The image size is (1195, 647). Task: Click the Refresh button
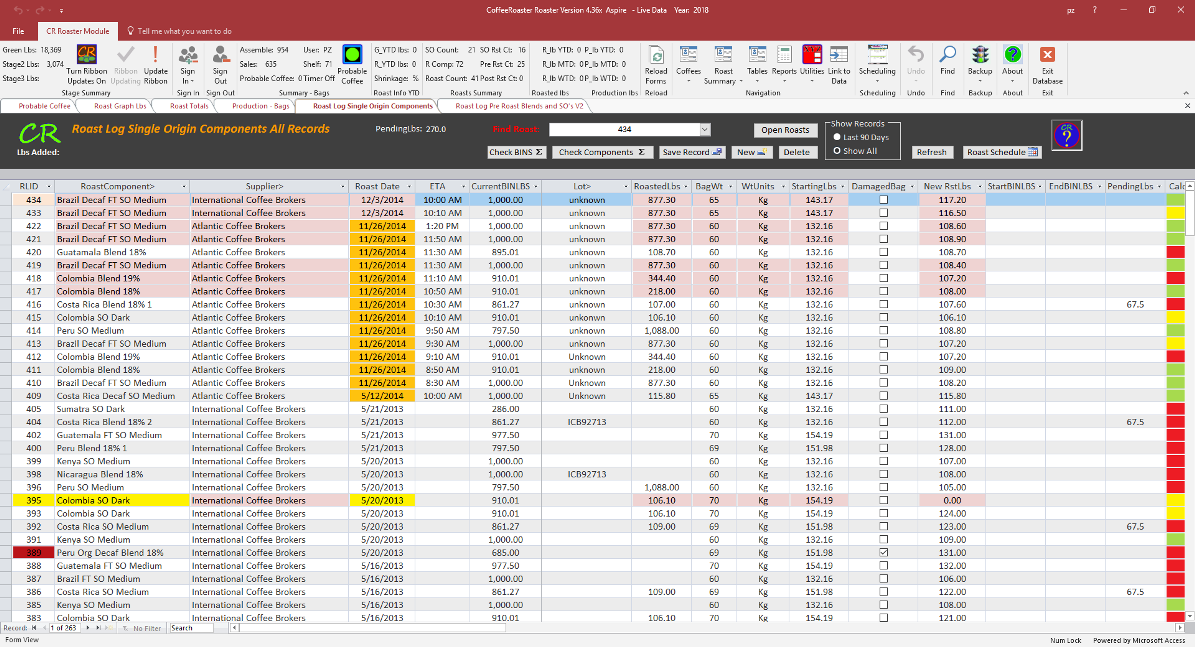click(x=931, y=152)
